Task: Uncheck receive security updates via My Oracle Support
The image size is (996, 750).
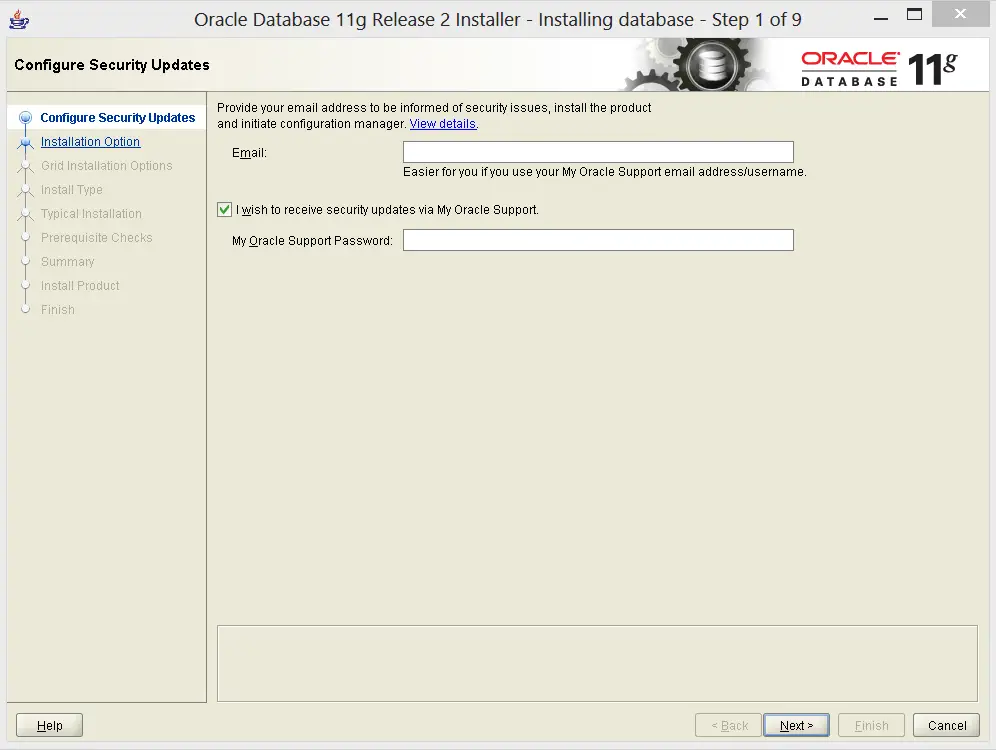Action: coord(224,210)
